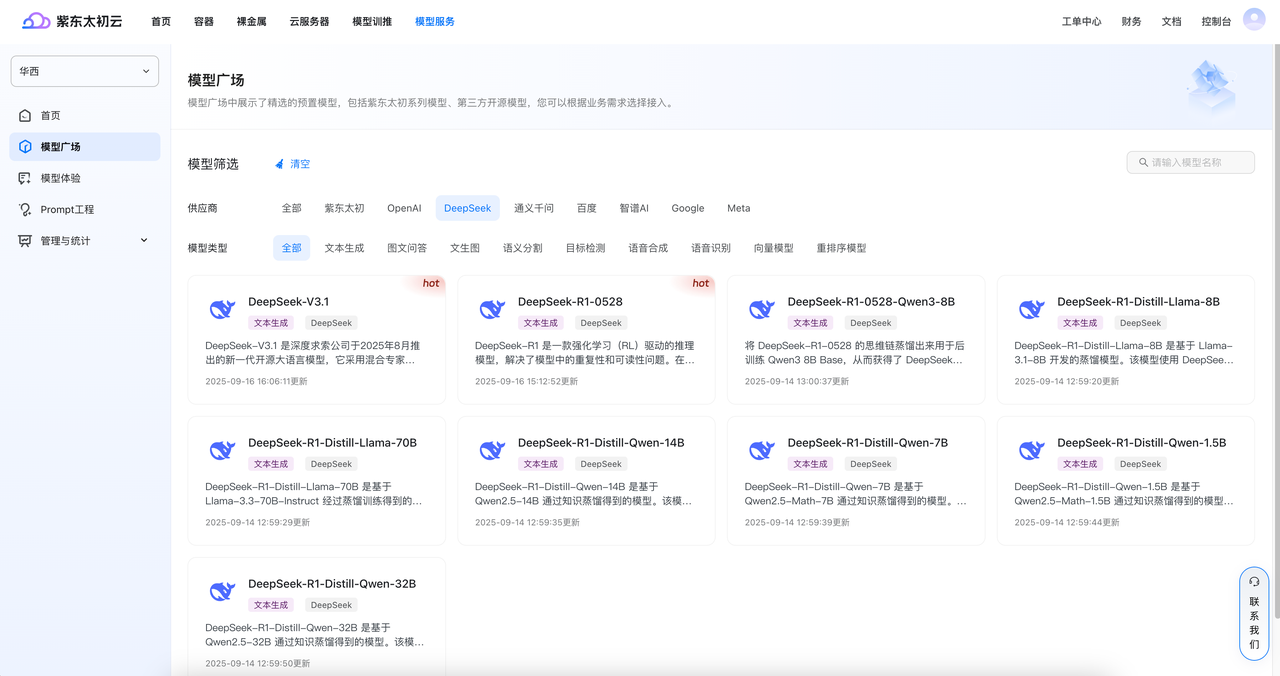Open the 工单中心 link
Screen dimensions: 1280x676
coord(1081,21)
